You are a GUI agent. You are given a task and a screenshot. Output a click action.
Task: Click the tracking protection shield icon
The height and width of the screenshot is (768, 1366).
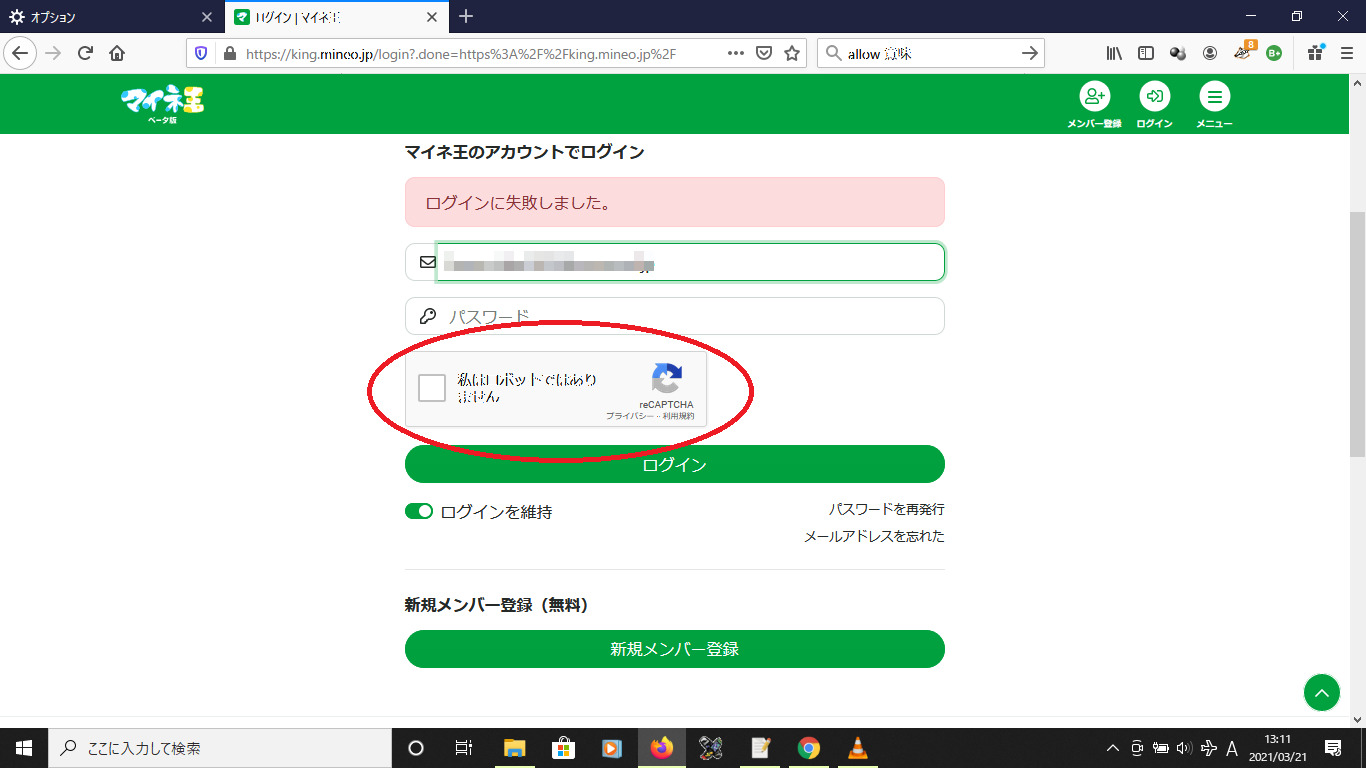pos(201,53)
